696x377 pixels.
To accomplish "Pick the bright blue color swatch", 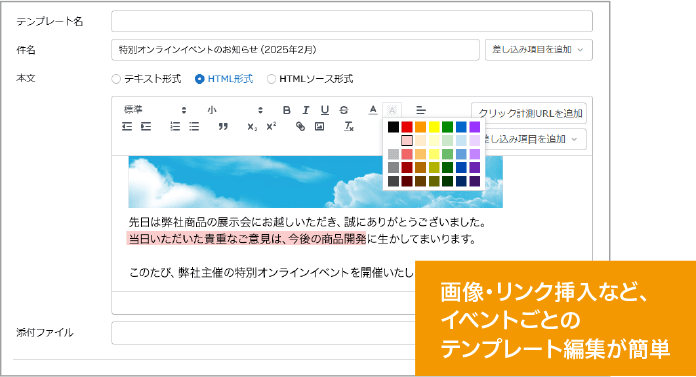I will (x=461, y=127).
